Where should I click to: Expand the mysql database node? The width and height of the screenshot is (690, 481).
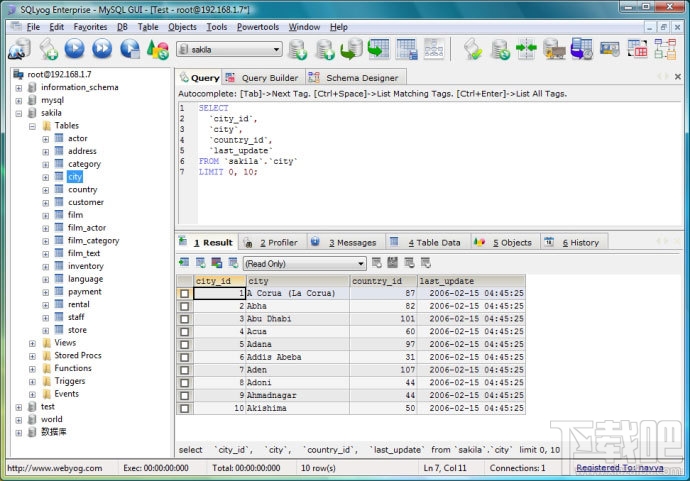pyautogui.click(x=19, y=100)
